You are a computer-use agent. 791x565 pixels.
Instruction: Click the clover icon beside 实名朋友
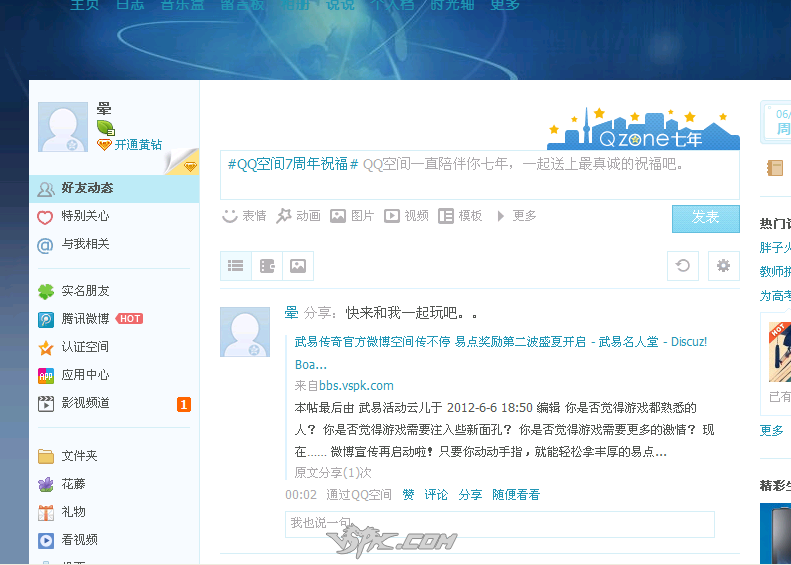pyautogui.click(x=45, y=292)
